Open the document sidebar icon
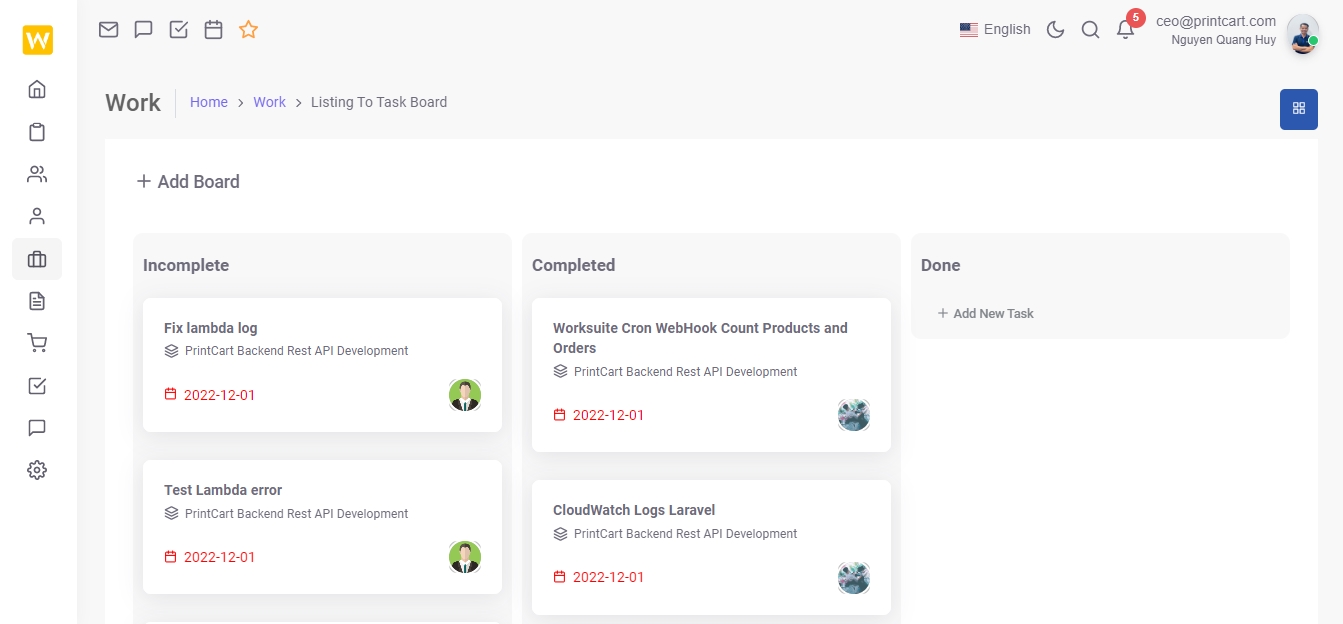This screenshot has width=1343, height=624. coord(37,301)
